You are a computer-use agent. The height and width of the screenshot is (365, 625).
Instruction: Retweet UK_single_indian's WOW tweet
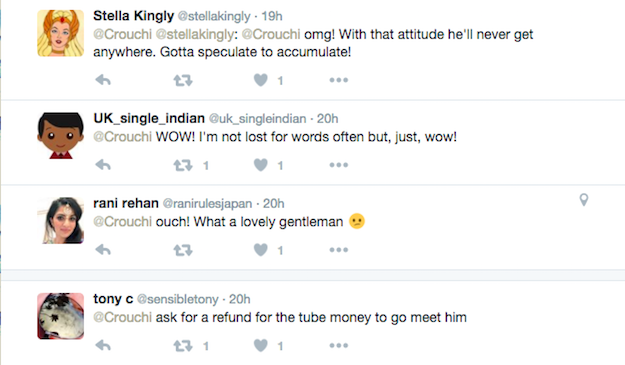pyautogui.click(x=183, y=165)
